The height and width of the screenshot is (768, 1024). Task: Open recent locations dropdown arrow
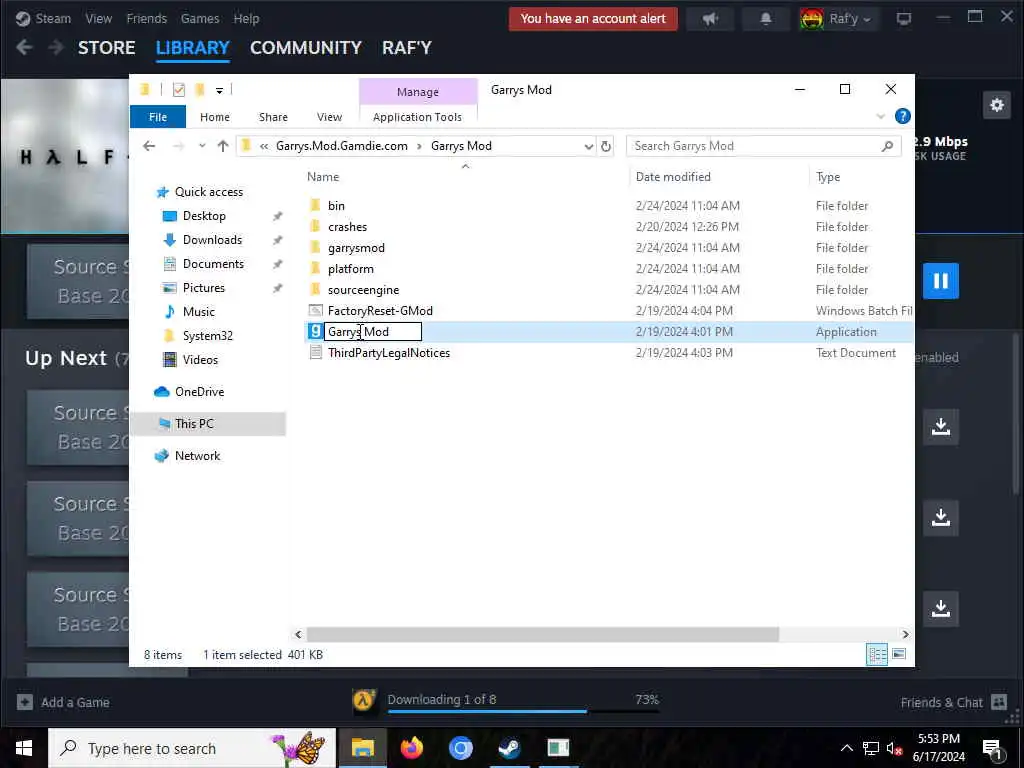click(x=202, y=146)
